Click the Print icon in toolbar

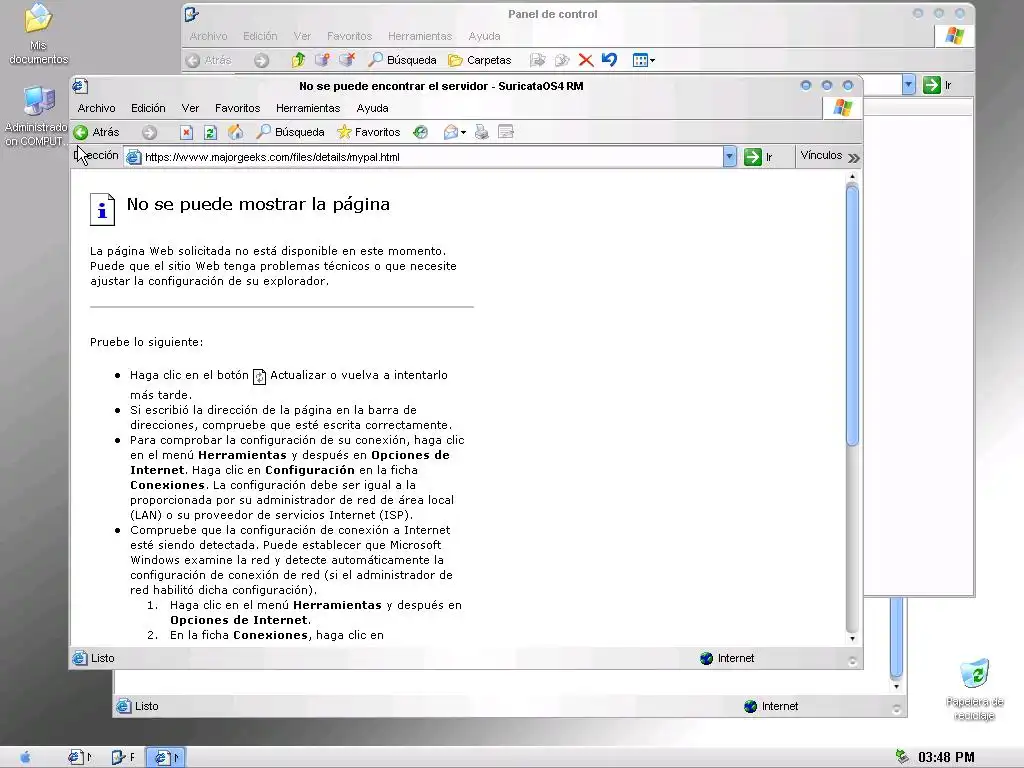[x=482, y=133]
